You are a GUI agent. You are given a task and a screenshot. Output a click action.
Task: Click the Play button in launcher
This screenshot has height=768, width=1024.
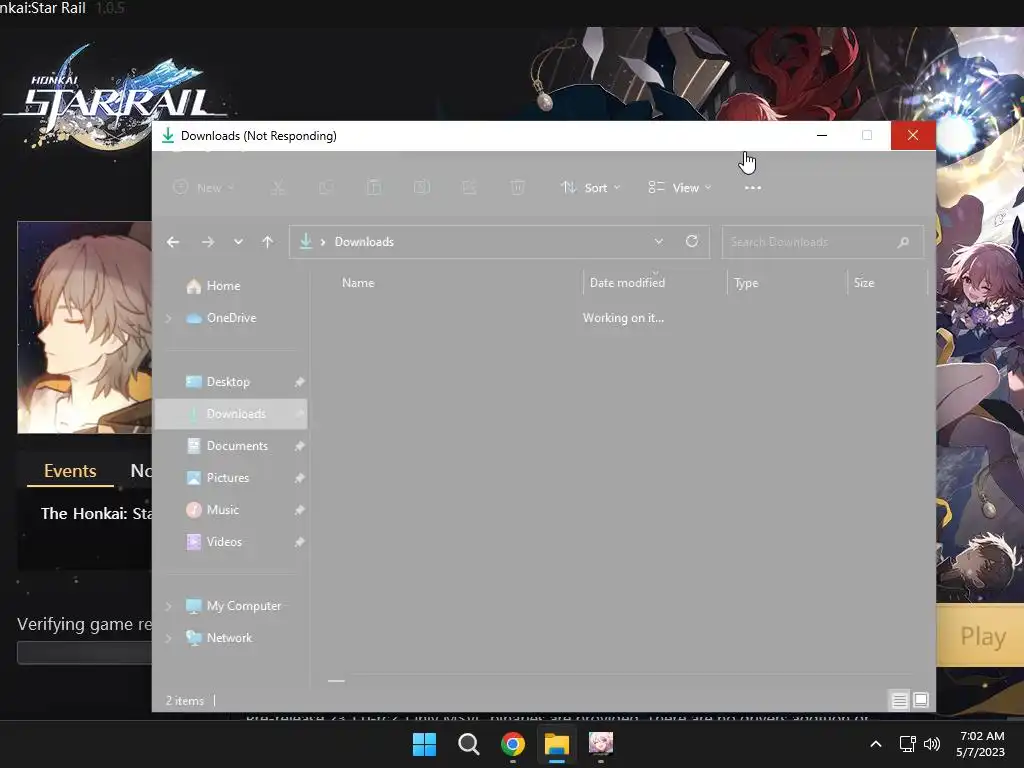click(x=982, y=636)
